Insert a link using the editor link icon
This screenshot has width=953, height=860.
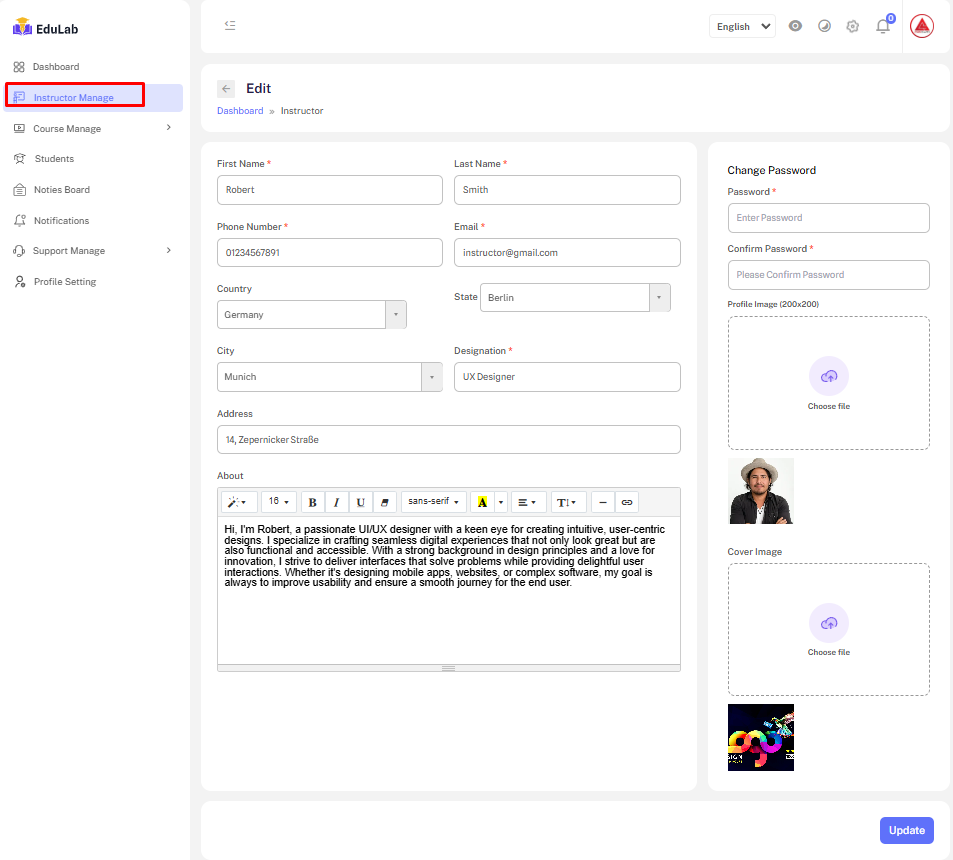627,502
